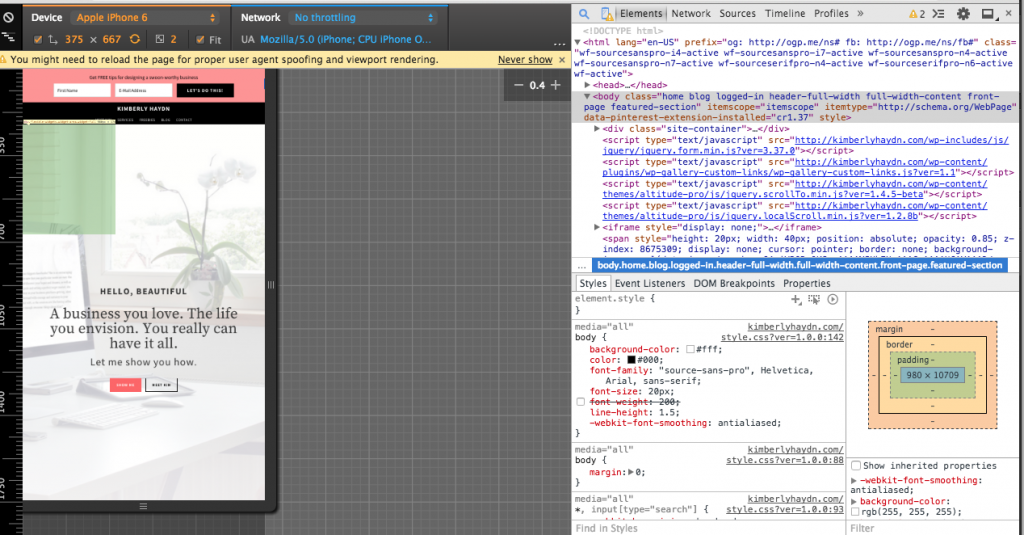Toggle the Fit checkbox

pyautogui.click(x=199, y=40)
